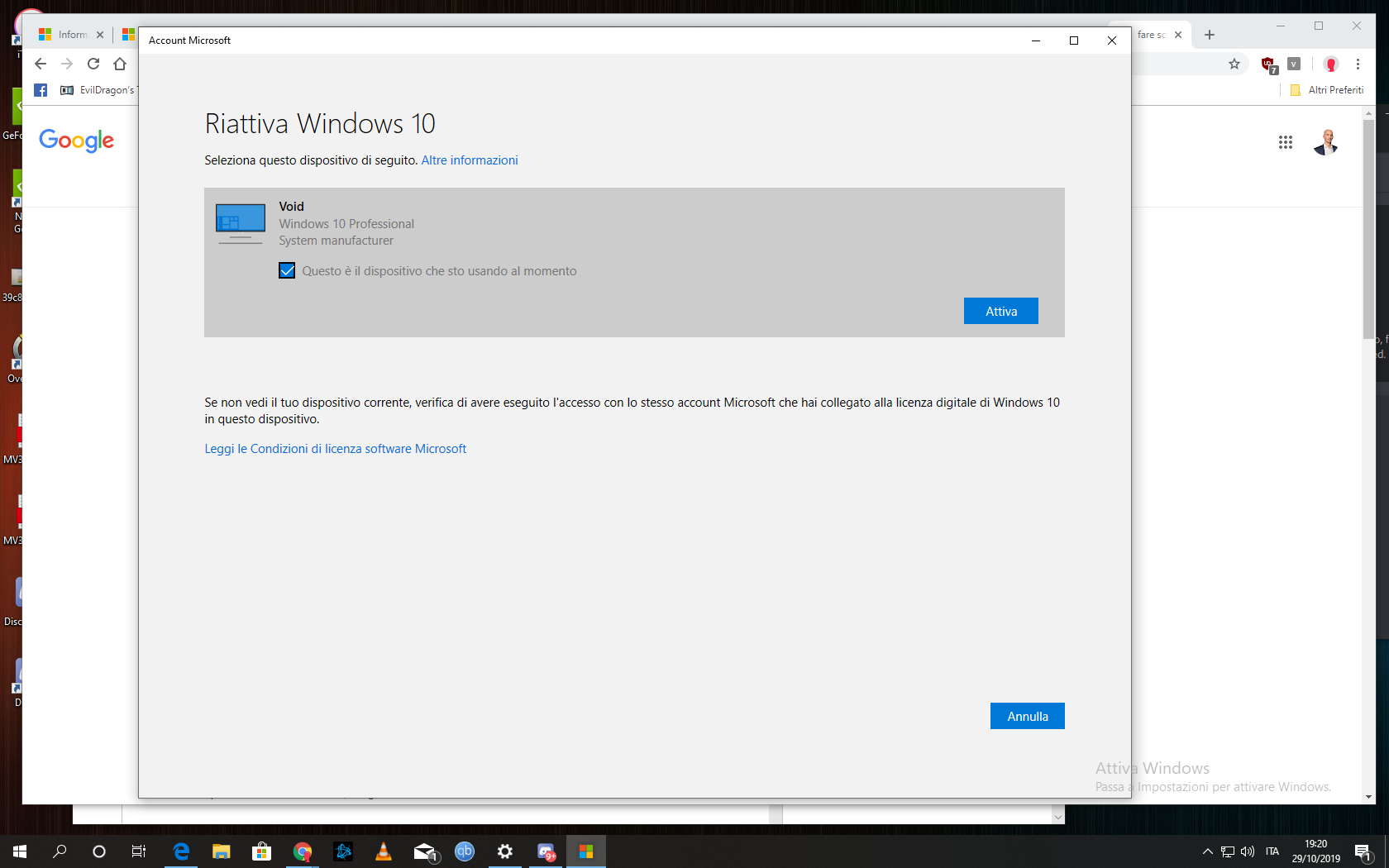Open the Google apps grid
The height and width of the screenshot is (868, 1389).
[x=1285, y=142]
